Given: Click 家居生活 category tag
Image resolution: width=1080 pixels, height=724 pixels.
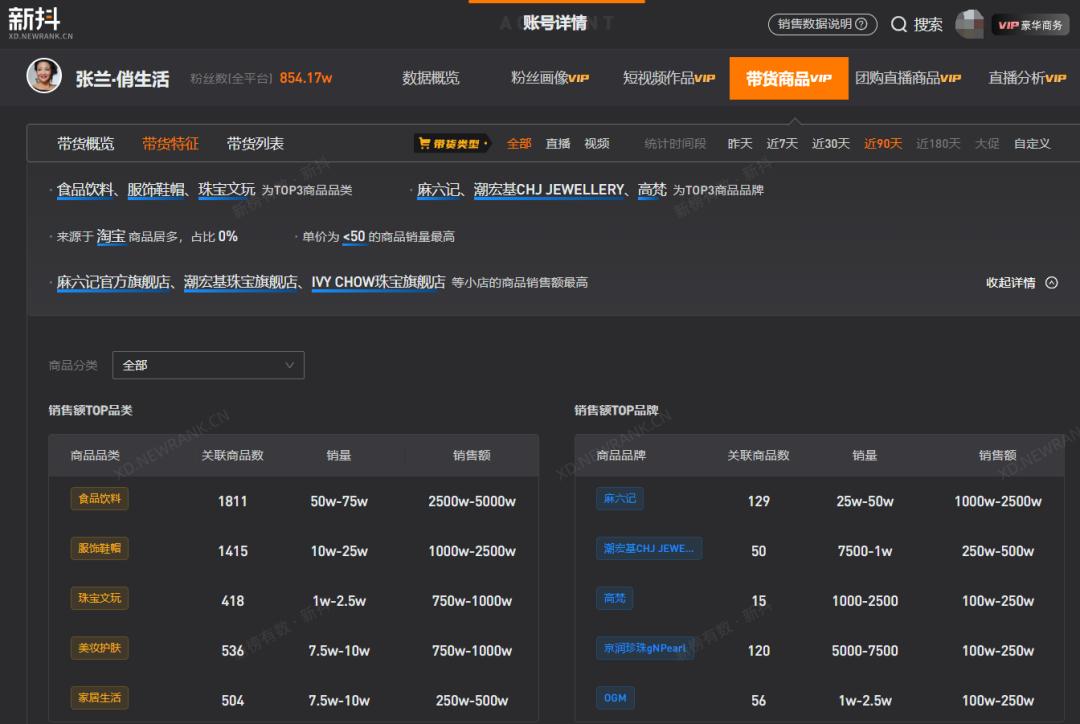Looking at the screenshot, I should coord(99,698).
